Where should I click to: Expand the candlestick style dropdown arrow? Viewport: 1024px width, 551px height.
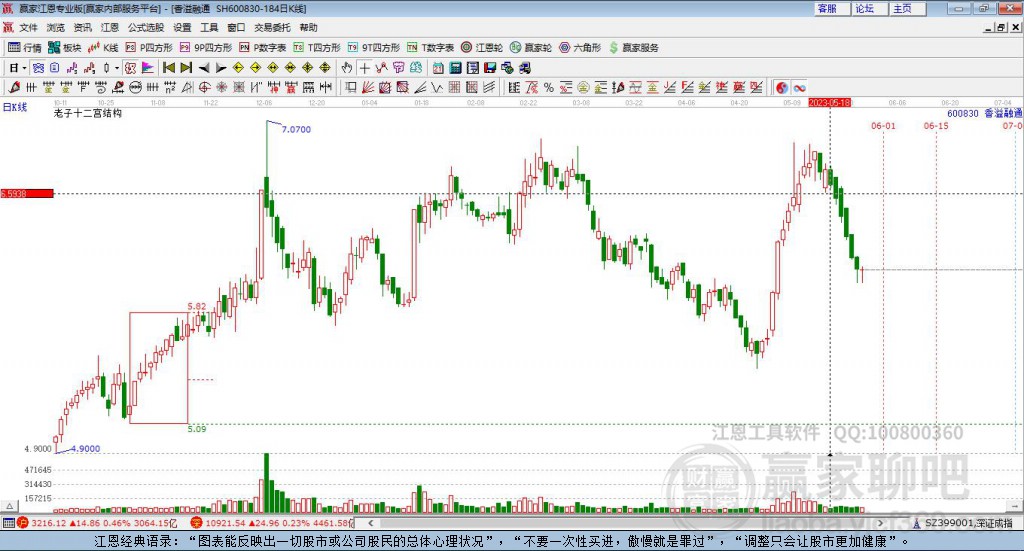click(x=117, y=68)
